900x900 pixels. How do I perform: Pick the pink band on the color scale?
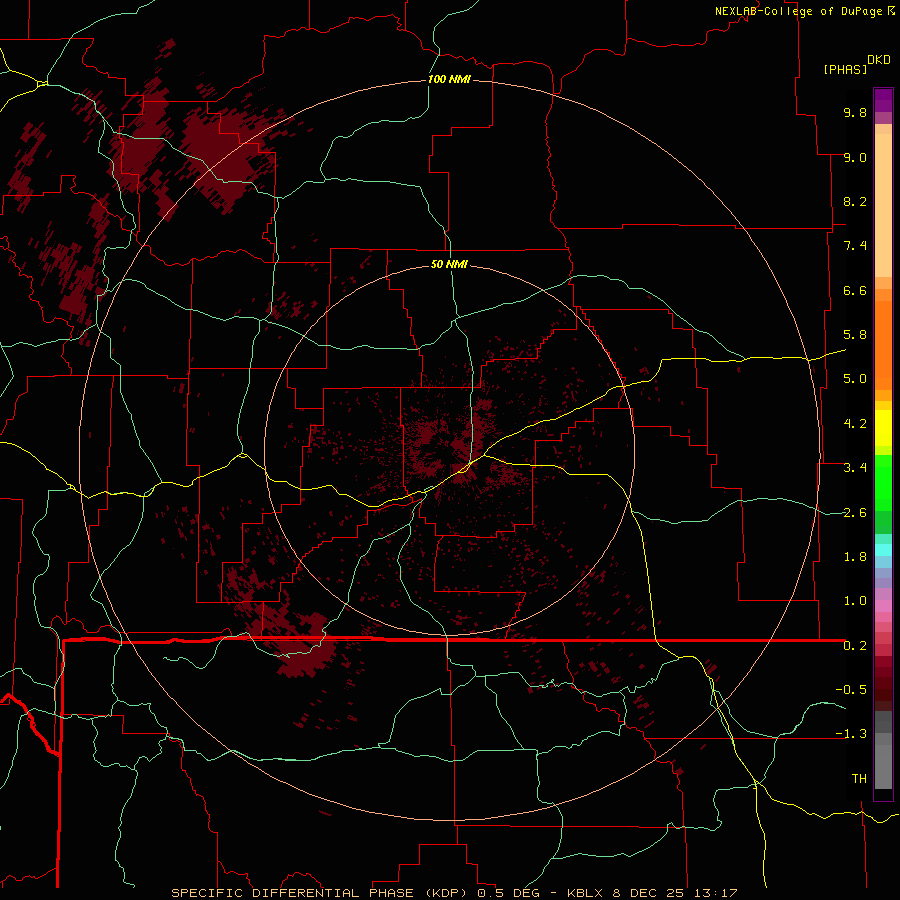coord(883,606)
